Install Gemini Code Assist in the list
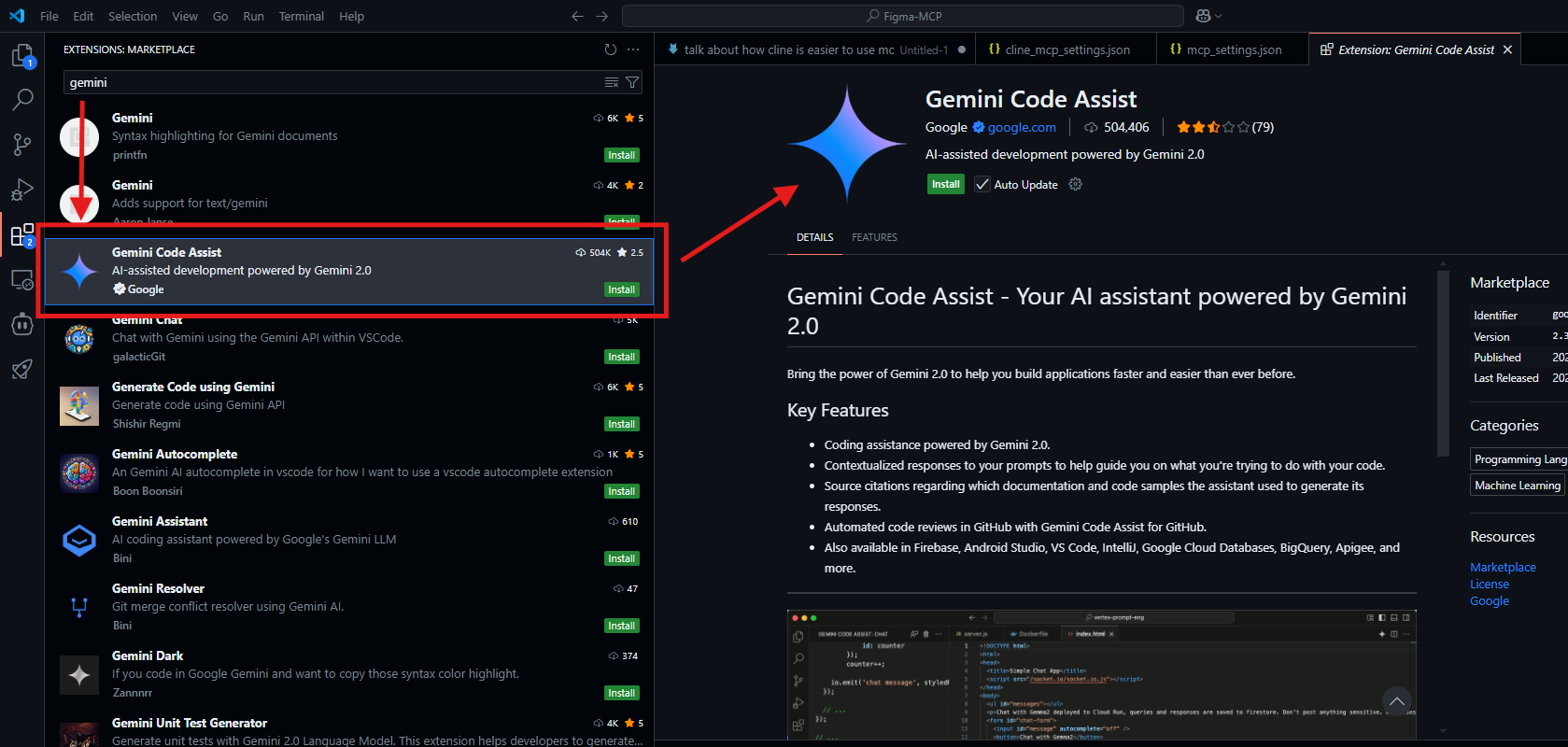Image resolution: width=1568 pixels, height=747 pixels. 621,289
